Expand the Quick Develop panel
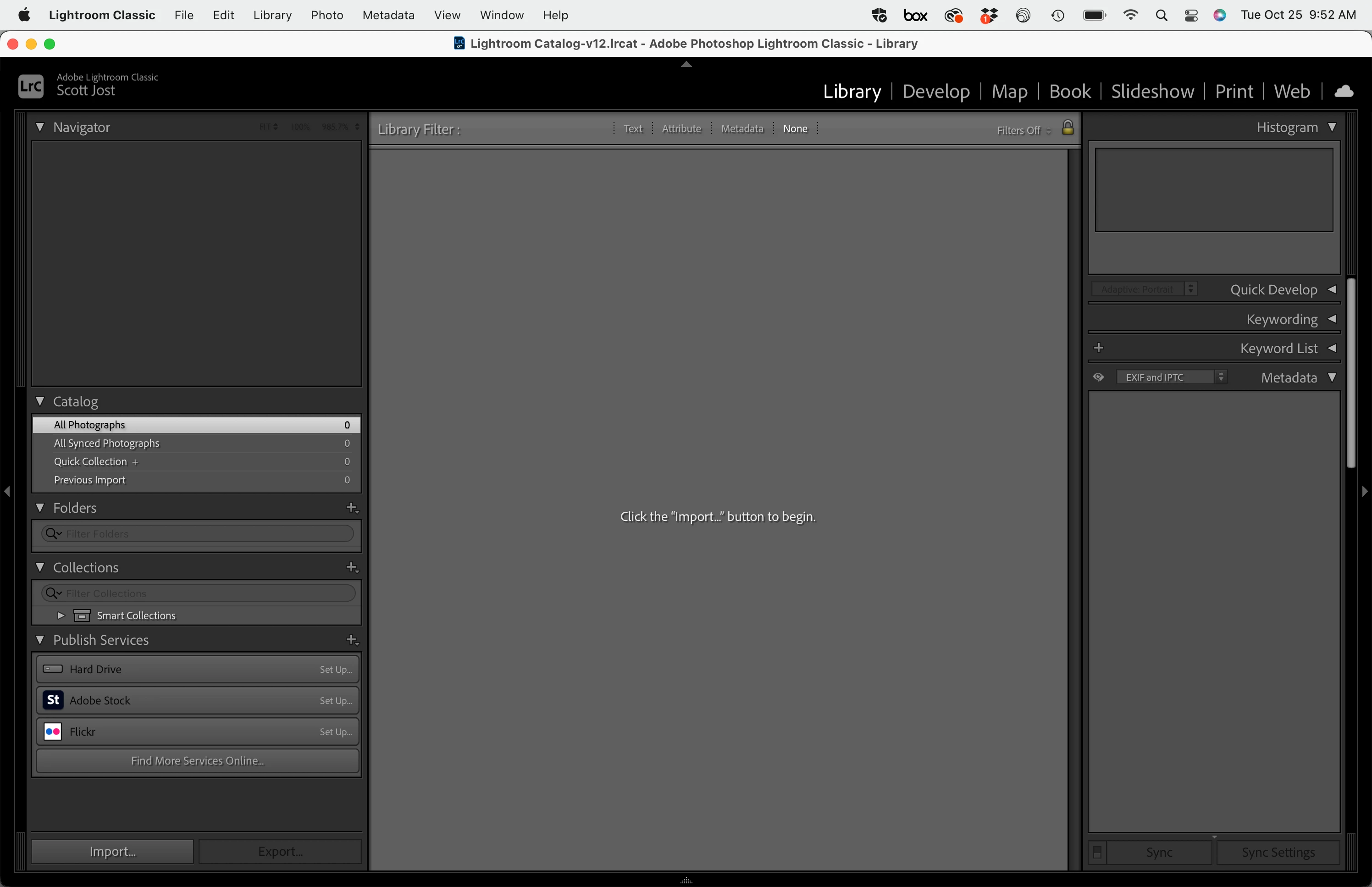Image resolution: width=1372 pixels, height=887 pixels. coord(1331,290)
